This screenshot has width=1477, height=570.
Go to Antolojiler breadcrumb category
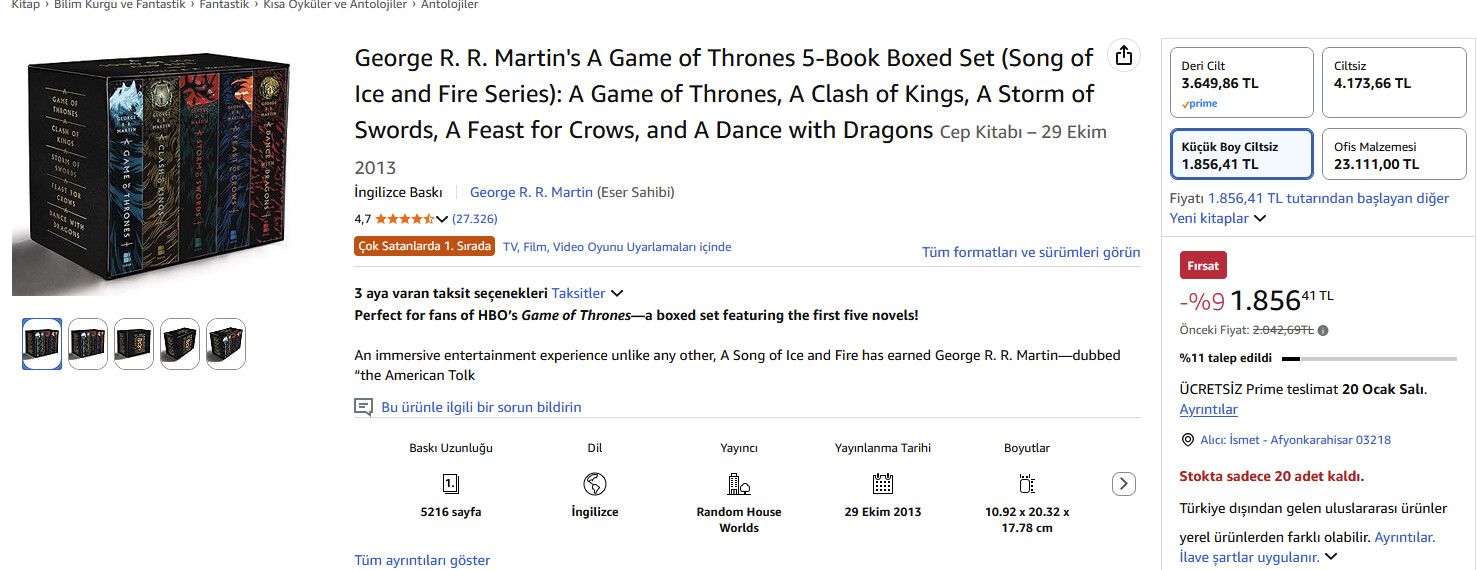click(449, 5)
